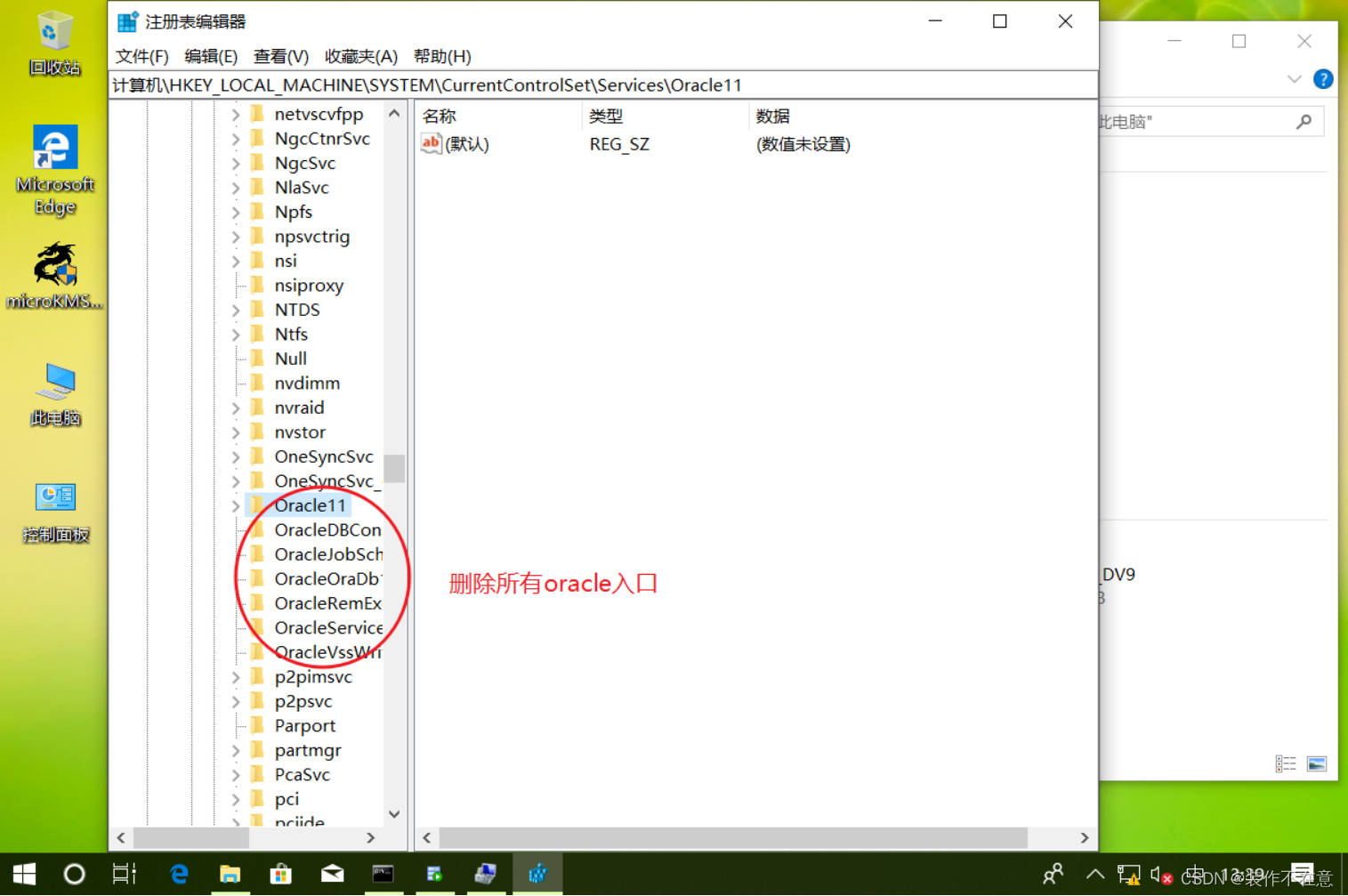Open the 回收站 desktop icon
The height and width of the screenshot is (896, 1348).
coord(54,44)
